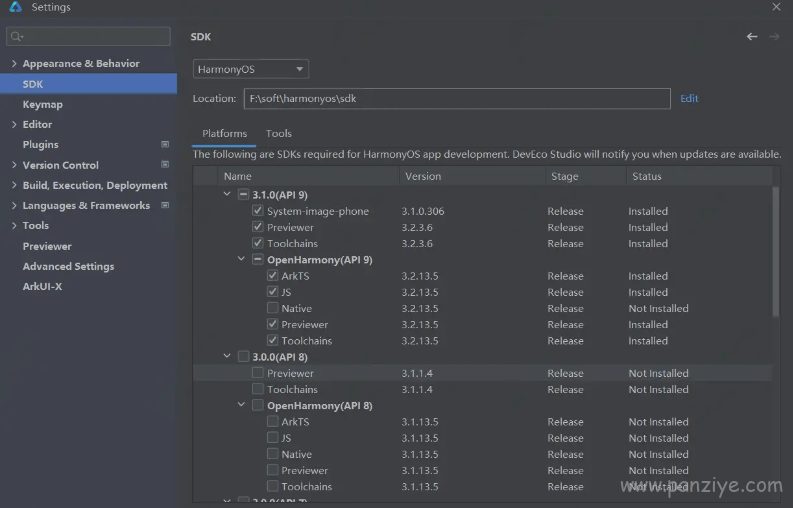Image resolution: width=793 pixels, height=508 pixels.
Task: Click the Version Control row badge icon
Action: coord(165,164)
